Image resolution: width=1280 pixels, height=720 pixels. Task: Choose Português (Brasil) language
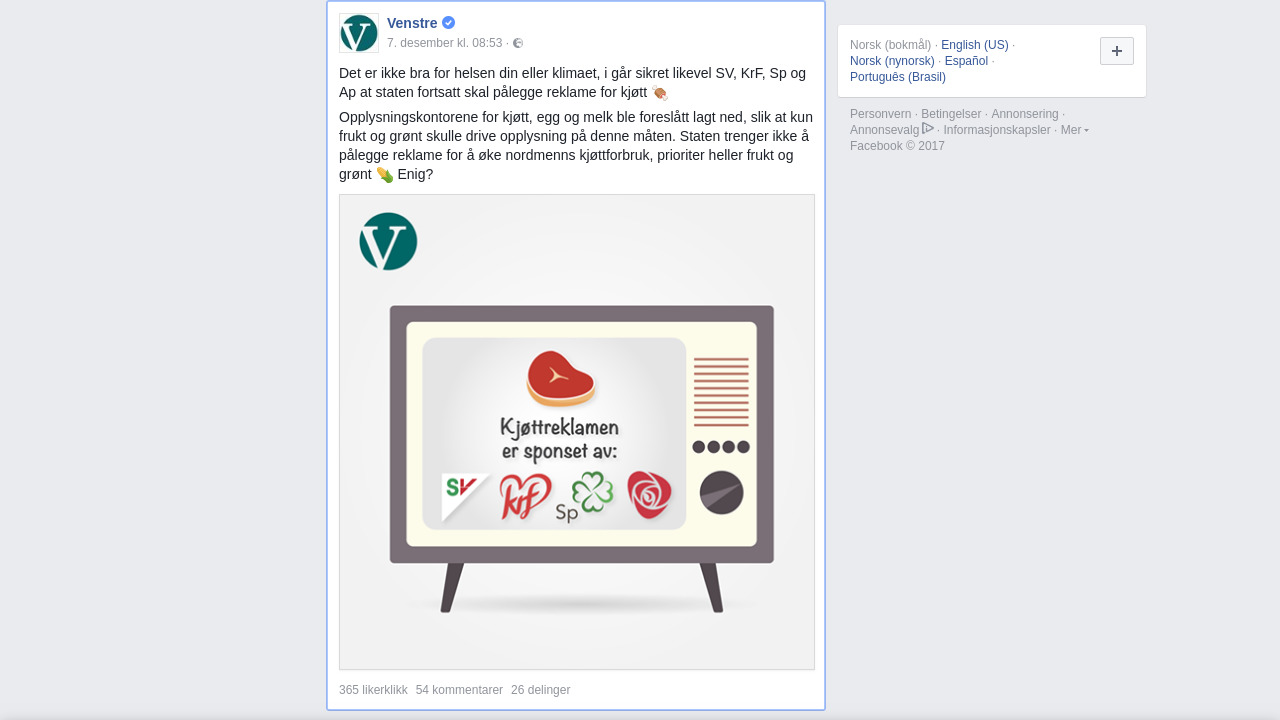click(x=898, y=77)
